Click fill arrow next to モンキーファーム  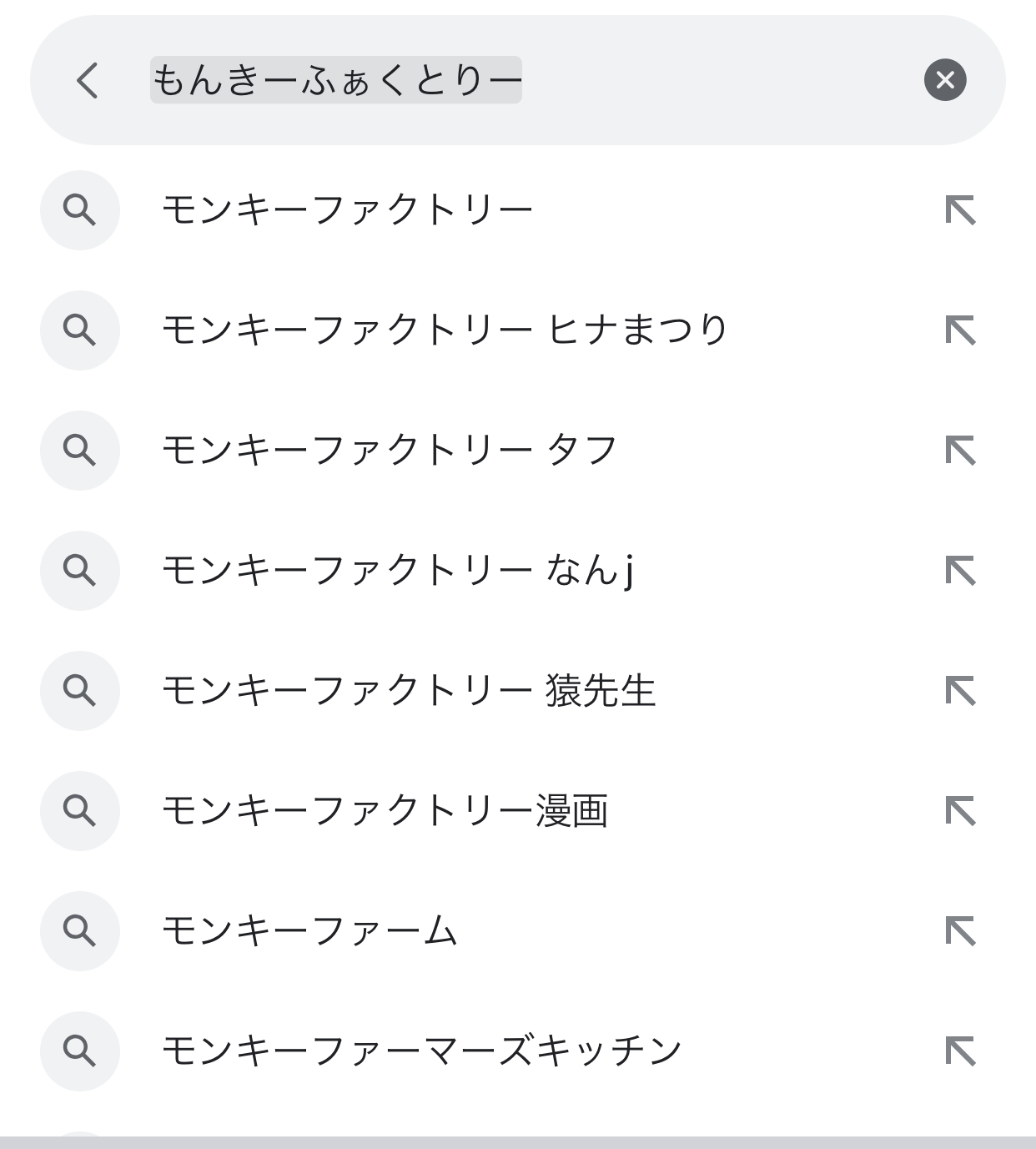coord(960,931)
